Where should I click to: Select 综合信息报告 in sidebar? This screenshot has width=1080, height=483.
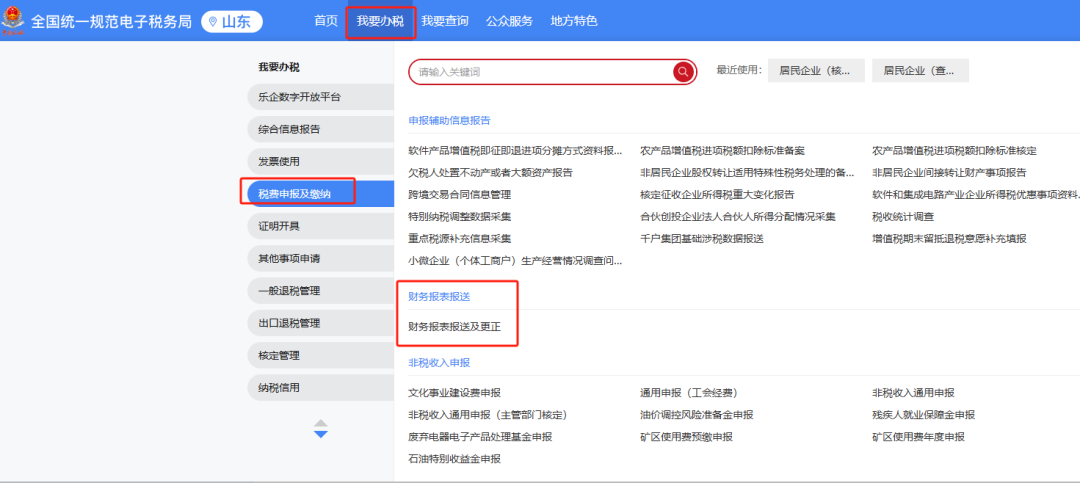pyautogui.click(x=320, y=129)
